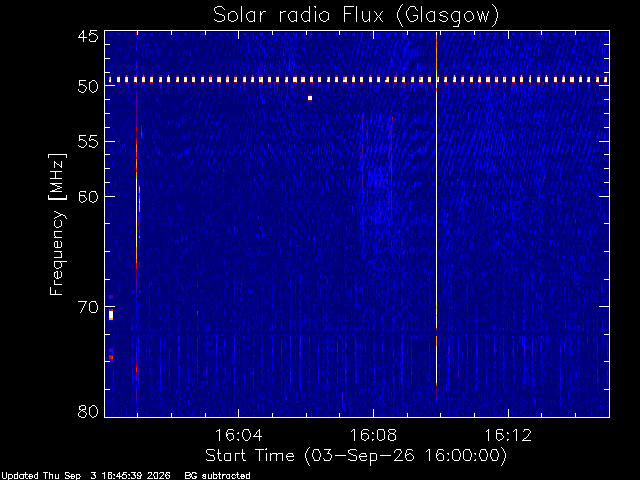Click the 80 MHz frequency label

88,411
